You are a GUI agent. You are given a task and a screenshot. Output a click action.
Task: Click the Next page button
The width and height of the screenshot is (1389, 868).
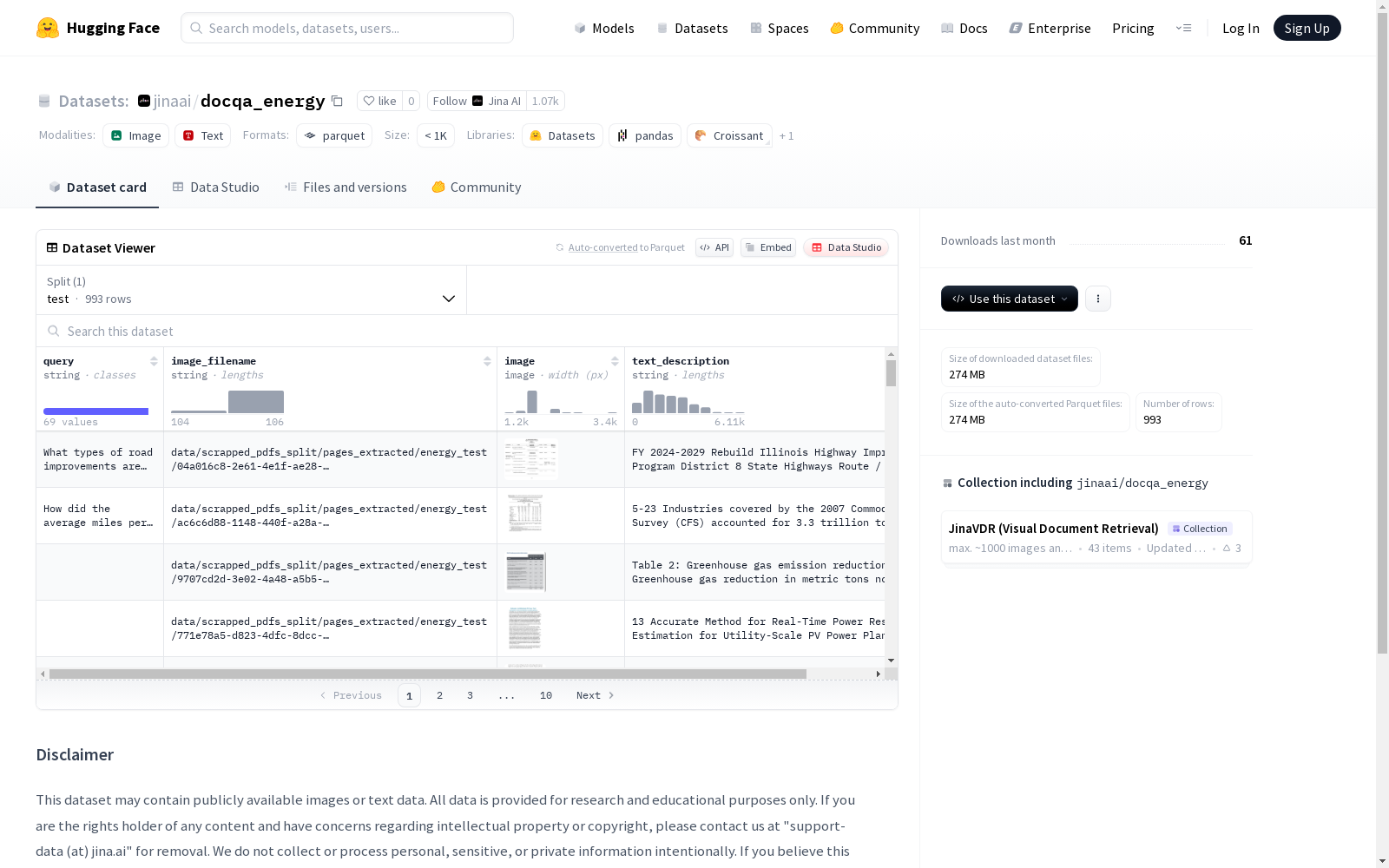coord(596,695)
